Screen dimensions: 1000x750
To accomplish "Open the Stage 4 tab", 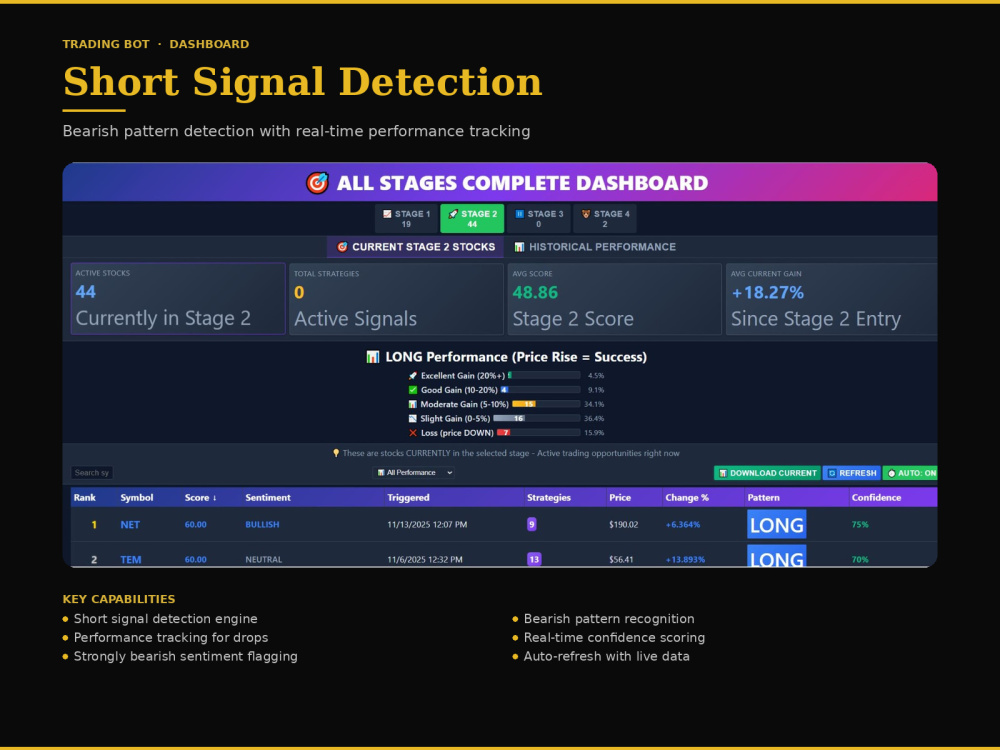I will 605,219.
